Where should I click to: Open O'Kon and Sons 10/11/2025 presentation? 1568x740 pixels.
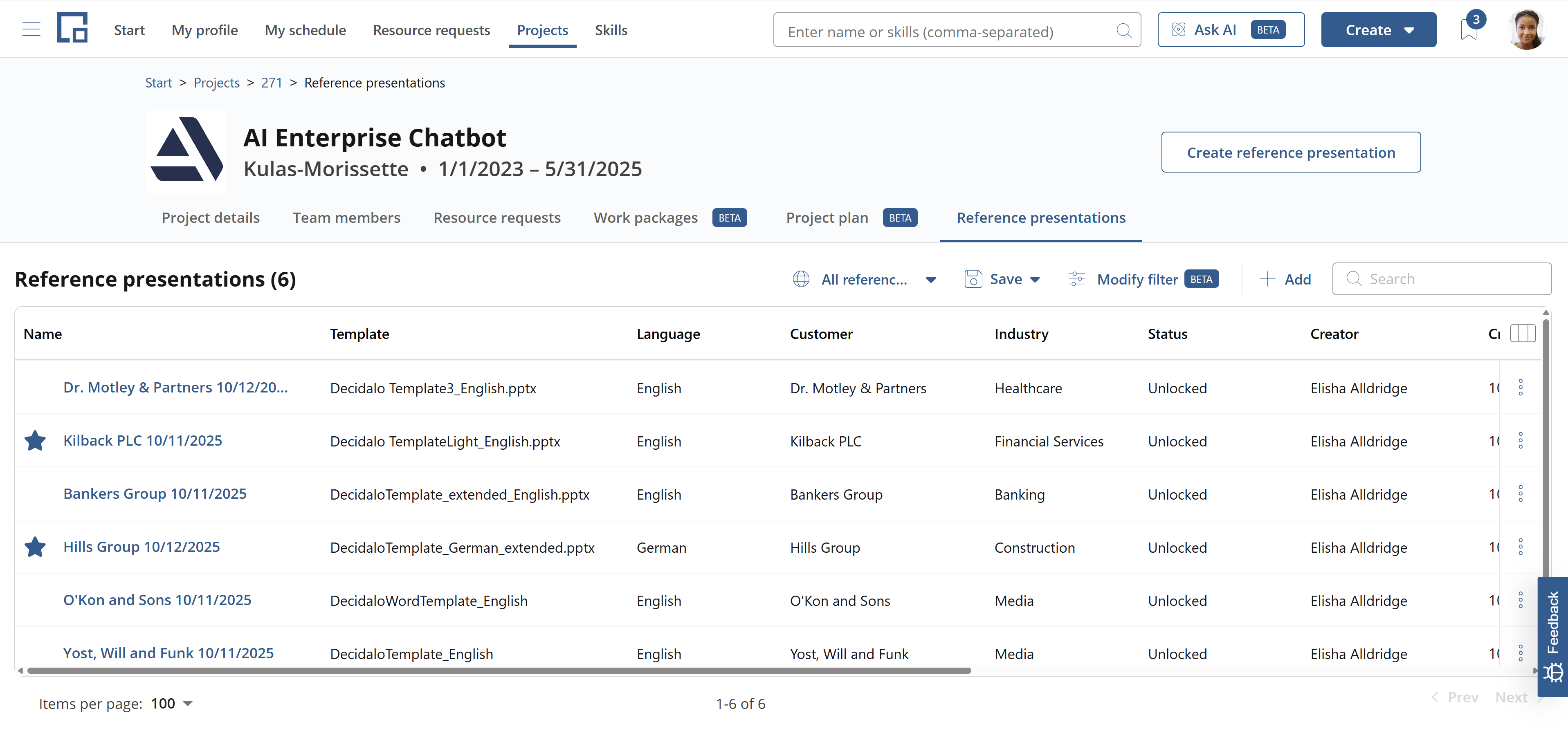pyautogui.click(x=157, y=600)
